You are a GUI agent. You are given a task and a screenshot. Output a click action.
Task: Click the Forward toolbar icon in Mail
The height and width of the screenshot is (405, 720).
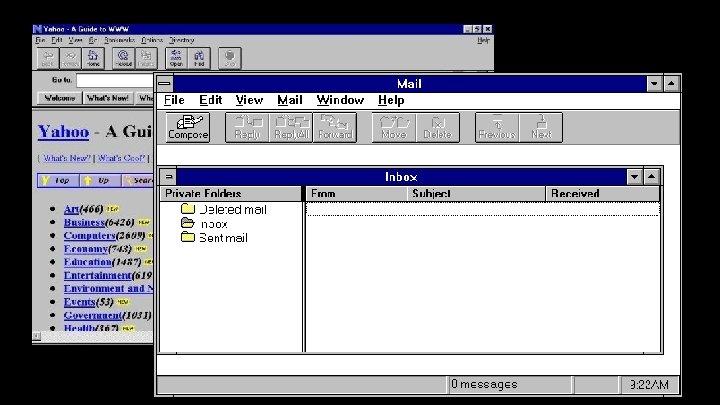335,128
